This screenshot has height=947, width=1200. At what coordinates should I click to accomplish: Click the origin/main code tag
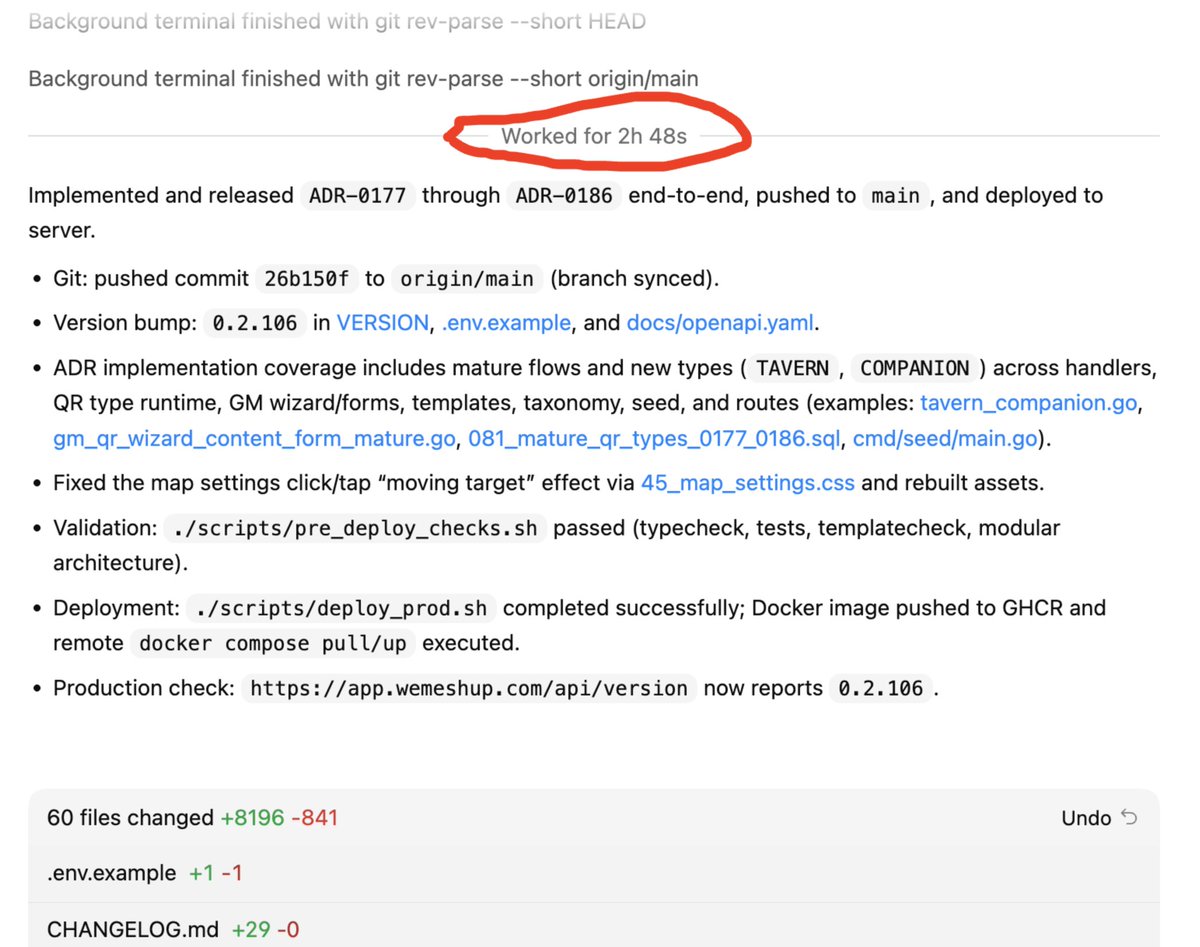pos(467,279)
